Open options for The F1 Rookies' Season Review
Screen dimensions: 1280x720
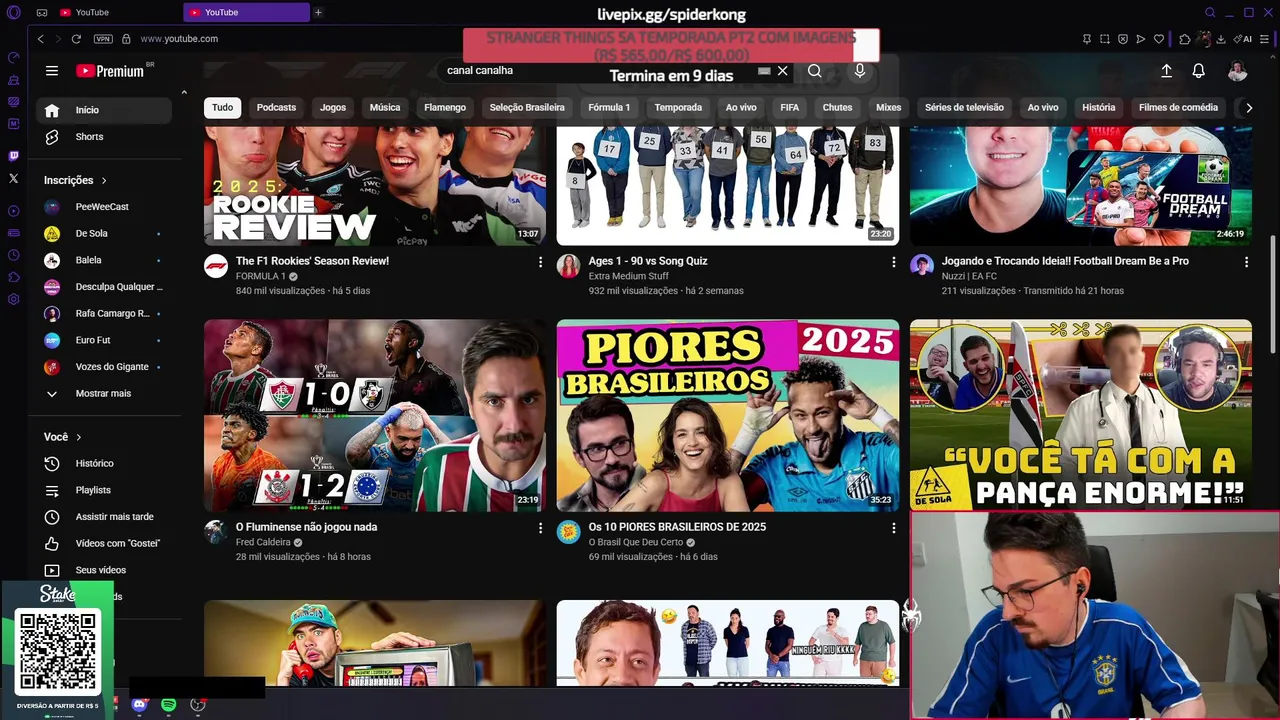(541, 262)
